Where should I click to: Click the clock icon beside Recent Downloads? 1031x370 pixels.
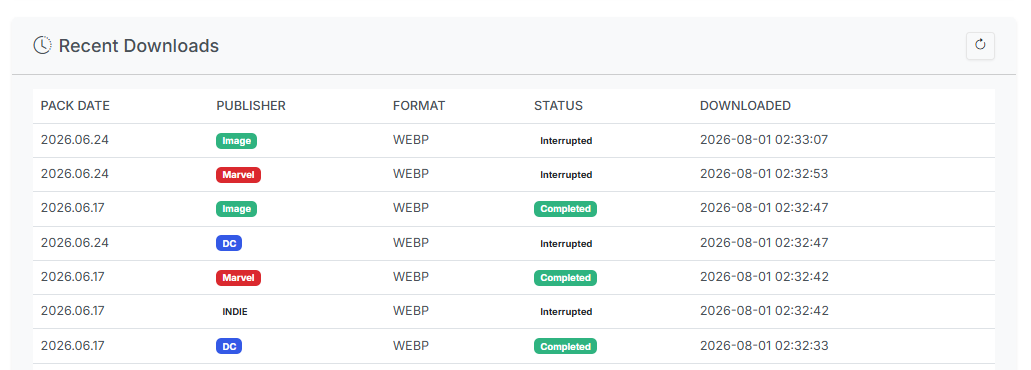tap(42, 46)
